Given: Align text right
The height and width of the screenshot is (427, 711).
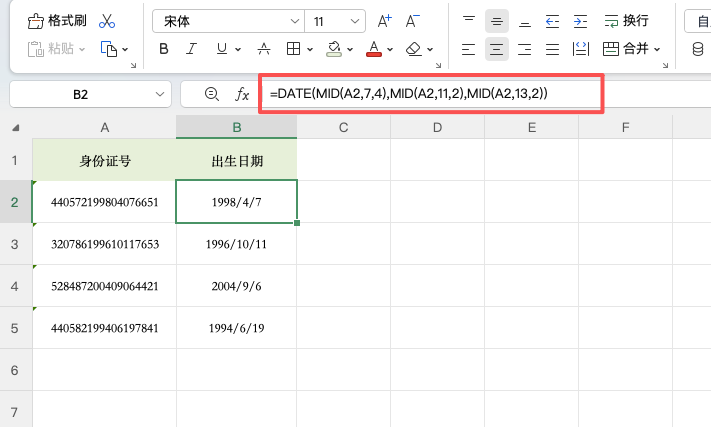Looking at the screenshot, I should coord(525,49).
